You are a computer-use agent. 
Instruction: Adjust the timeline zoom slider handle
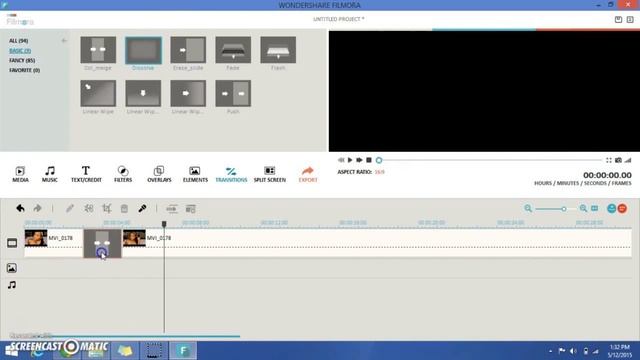pyautogui.click(x=564, y=209)
